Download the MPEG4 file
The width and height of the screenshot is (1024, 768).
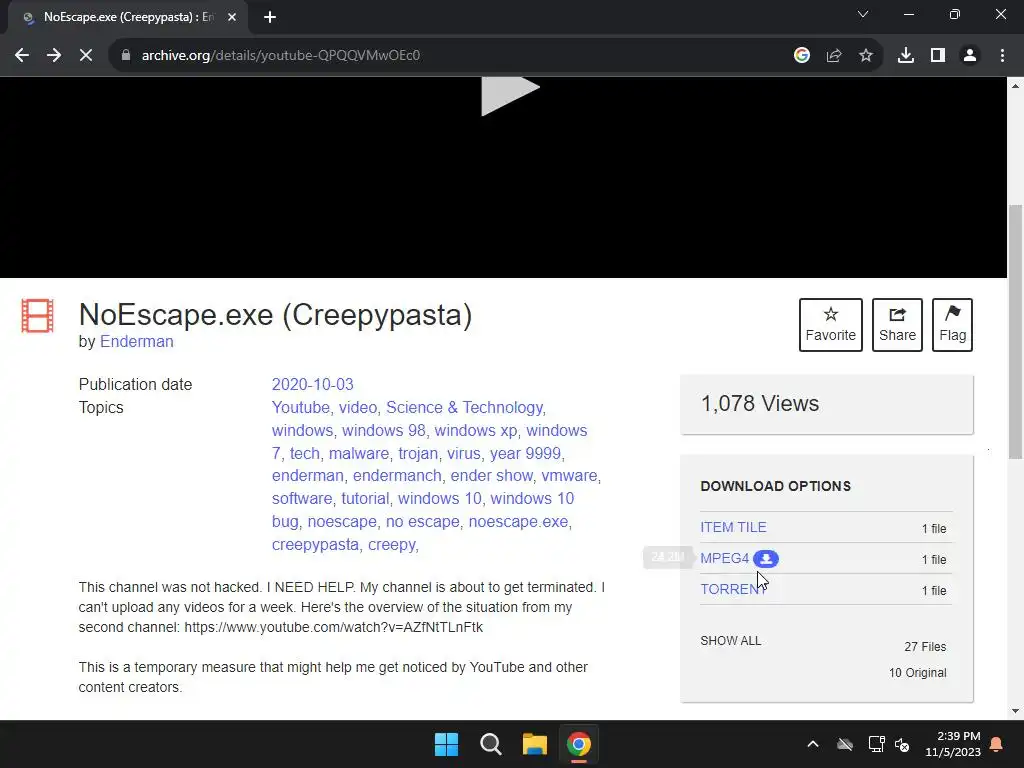(724, 558)
